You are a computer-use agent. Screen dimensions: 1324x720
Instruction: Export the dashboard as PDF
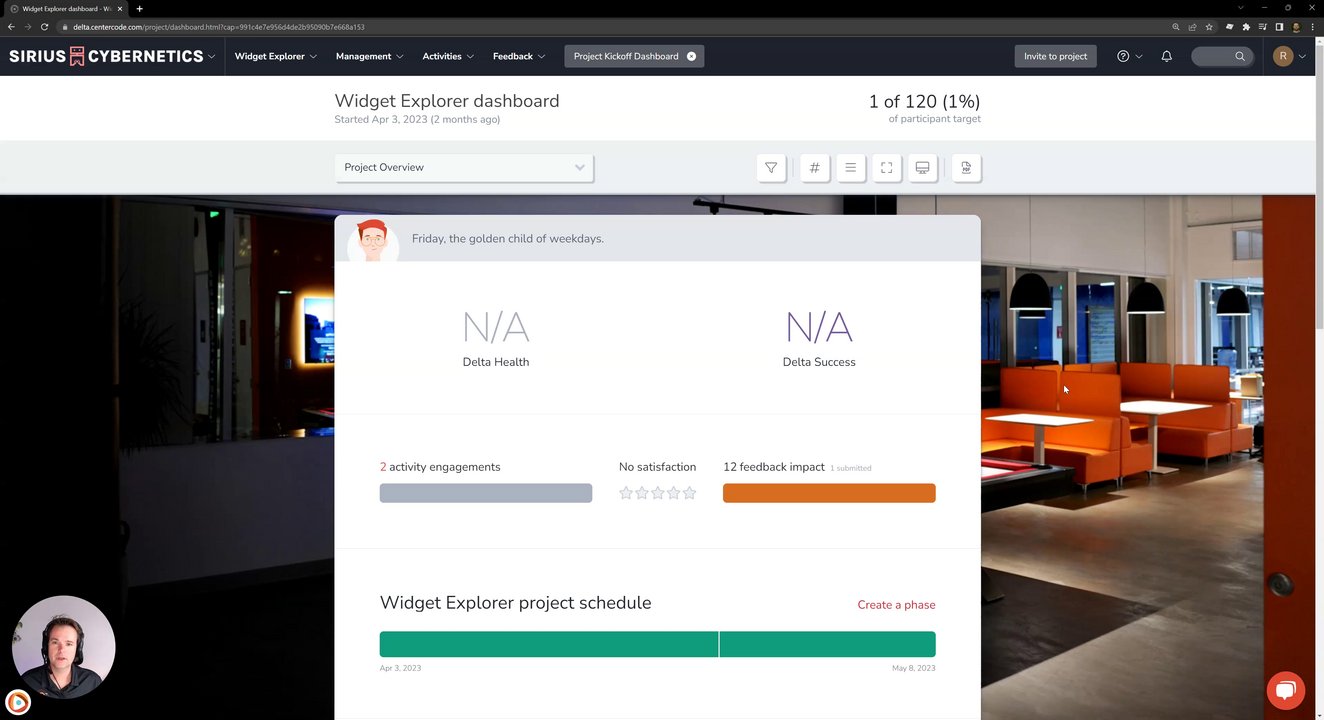coord(966,168)
